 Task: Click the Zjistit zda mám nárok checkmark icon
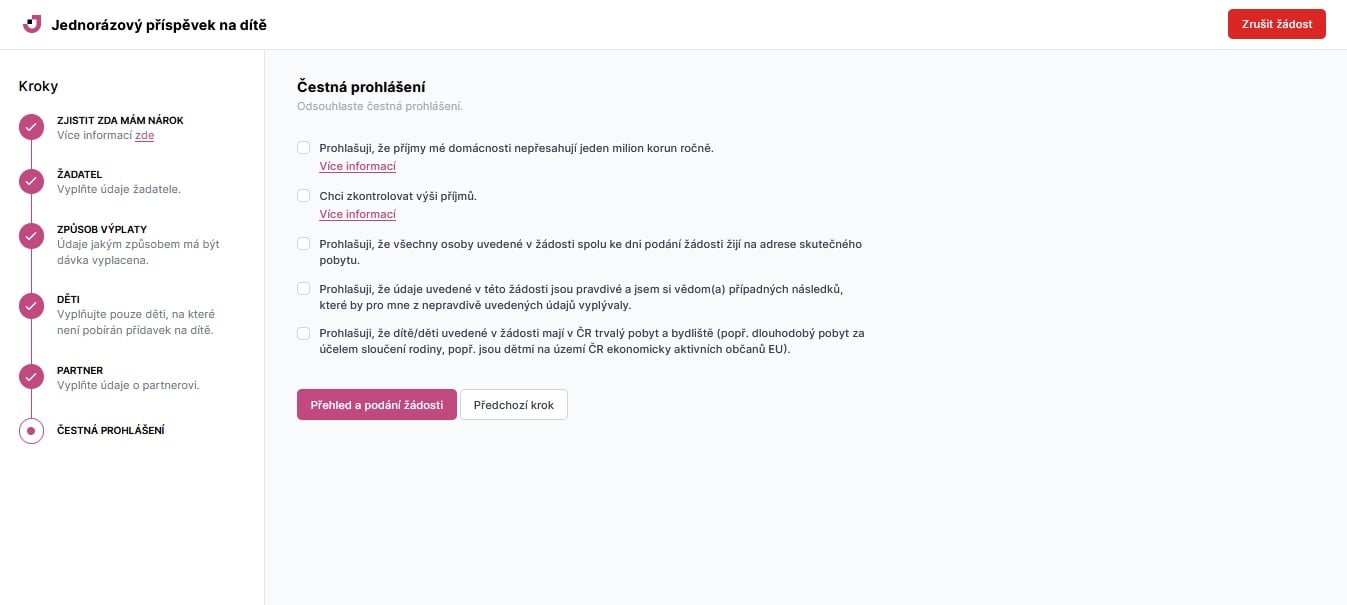(31, 127)
